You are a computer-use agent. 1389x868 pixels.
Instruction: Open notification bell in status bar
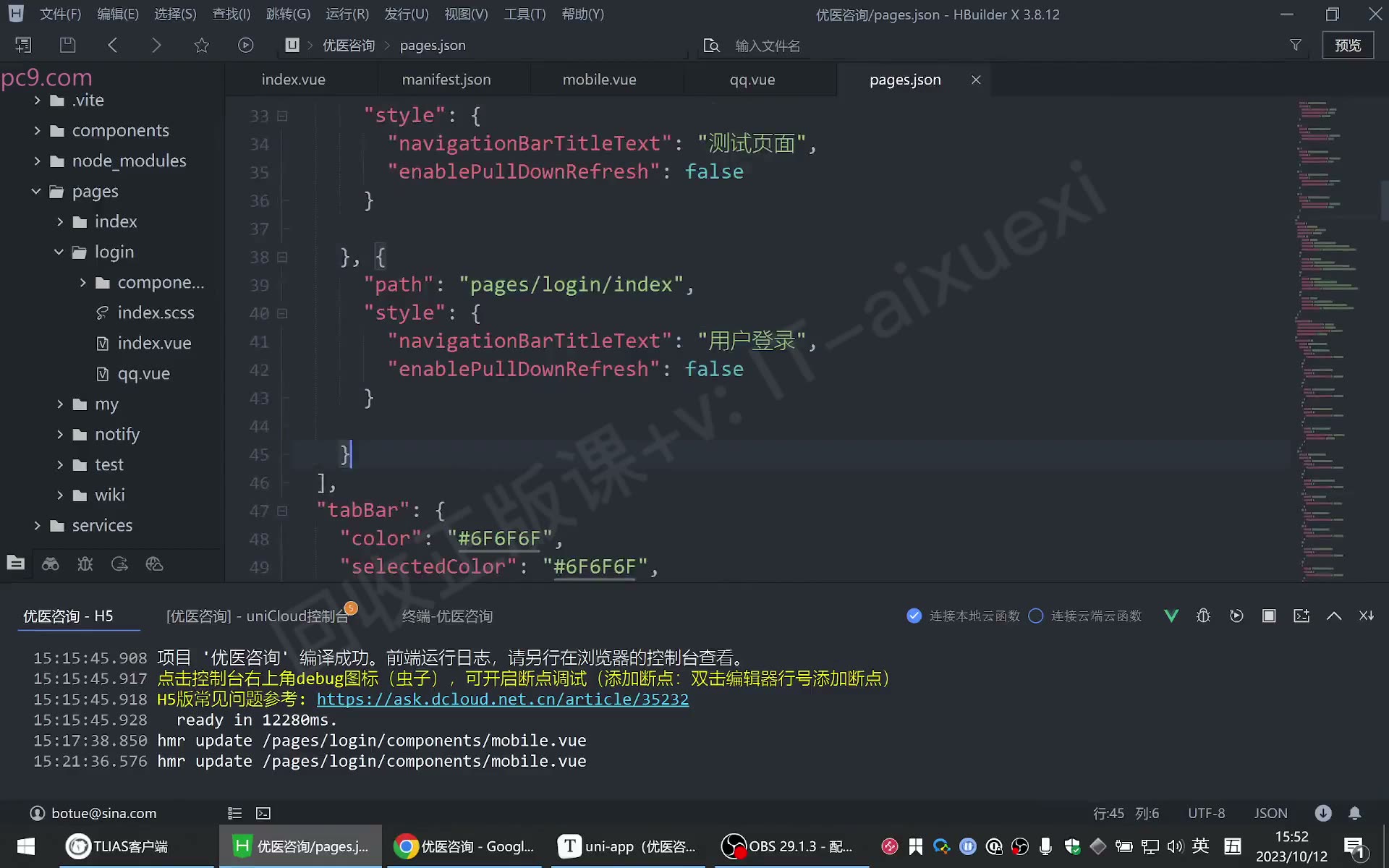click(x=1355, y=813)
